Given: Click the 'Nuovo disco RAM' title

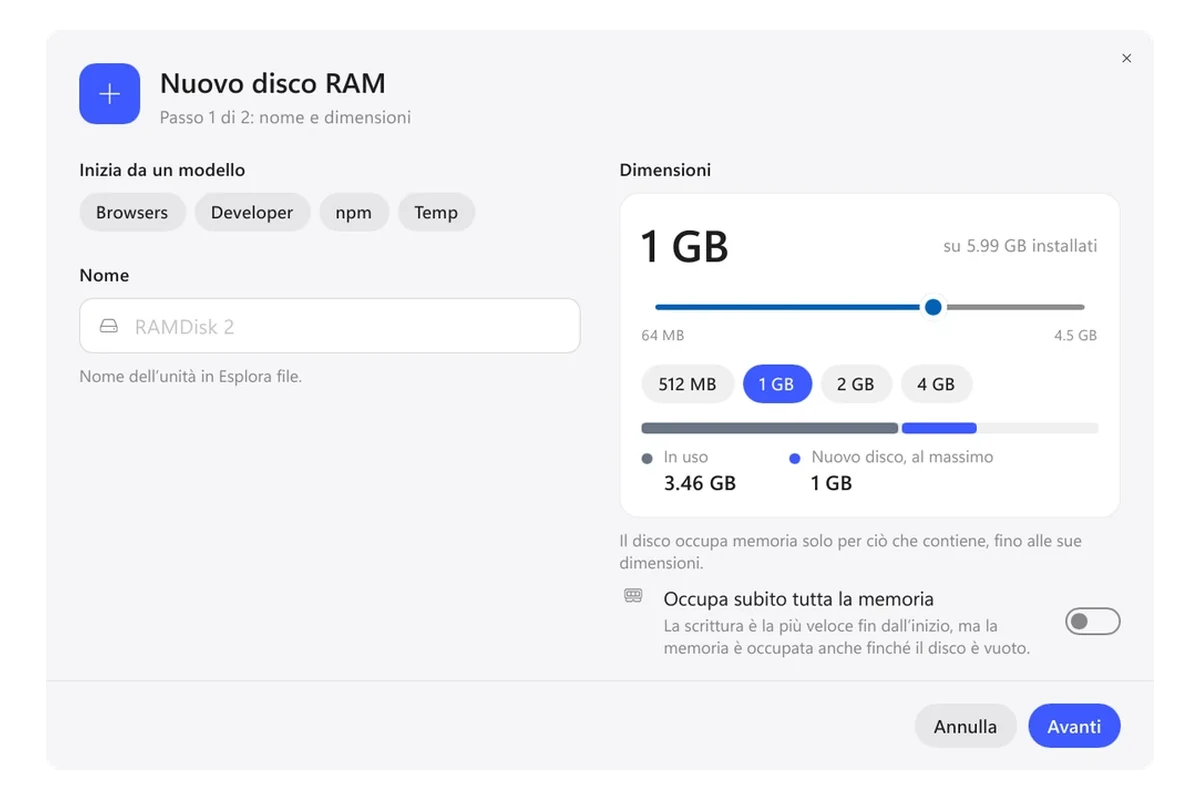Looking at the screenshot, I should pos(273,83).
